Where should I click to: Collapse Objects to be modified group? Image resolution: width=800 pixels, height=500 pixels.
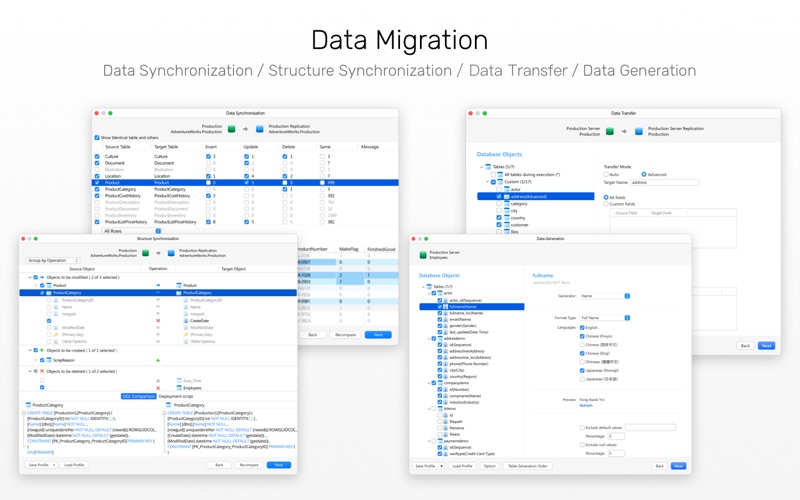30,278
